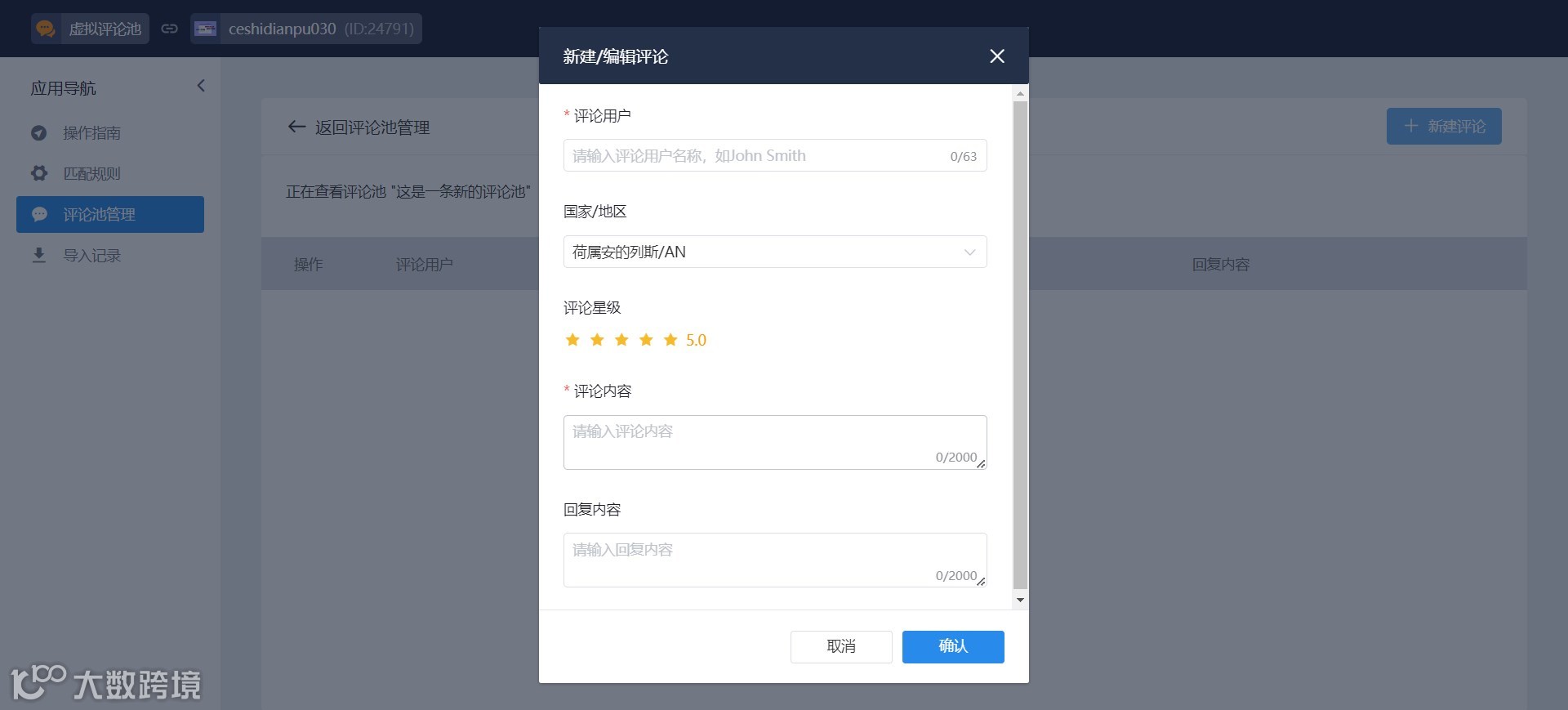Focus the 评论内容 text area
Screen dimensions: 1568x710
[x=775, y=442]
